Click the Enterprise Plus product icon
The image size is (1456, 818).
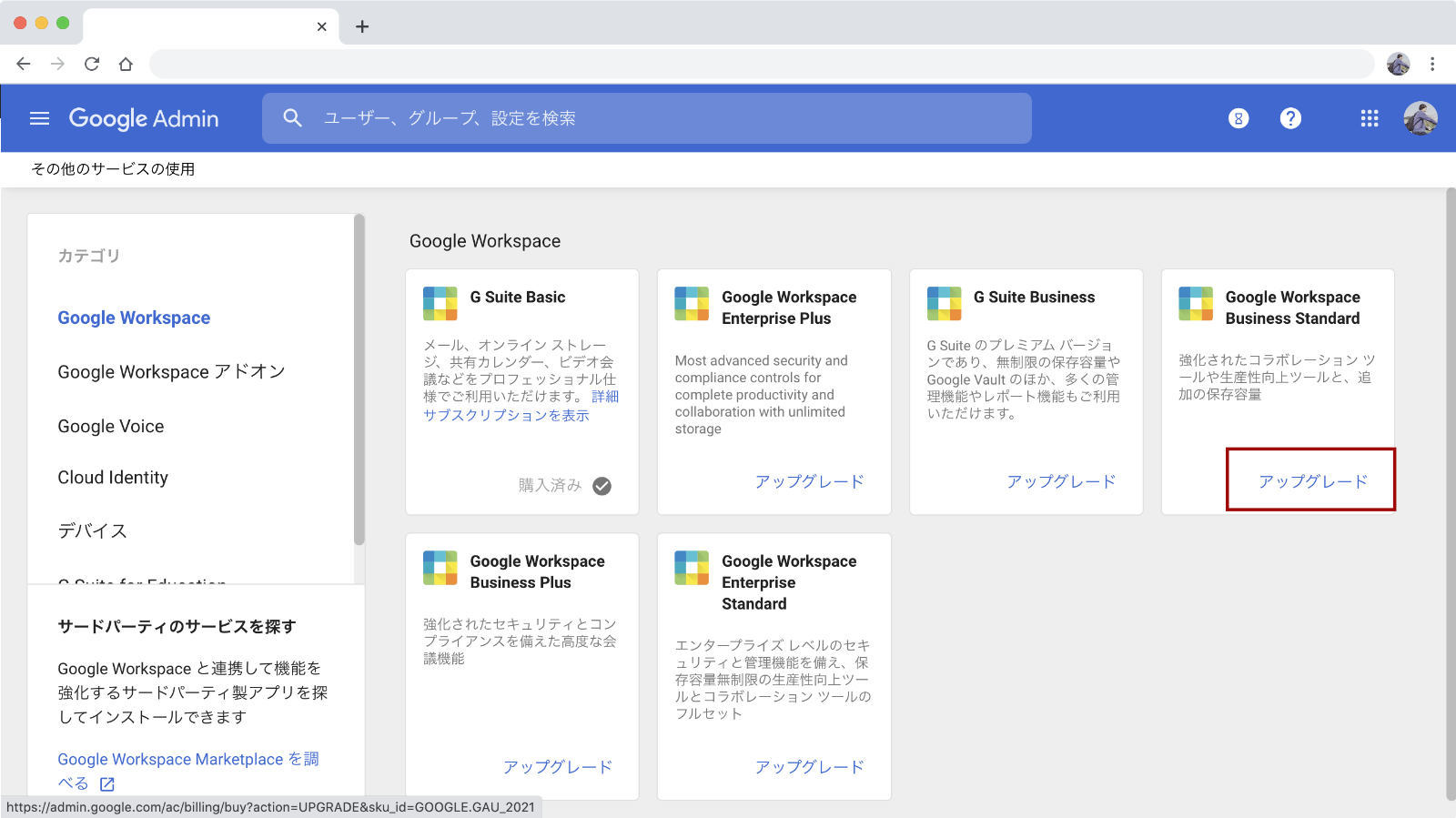(x=692, y=304)
